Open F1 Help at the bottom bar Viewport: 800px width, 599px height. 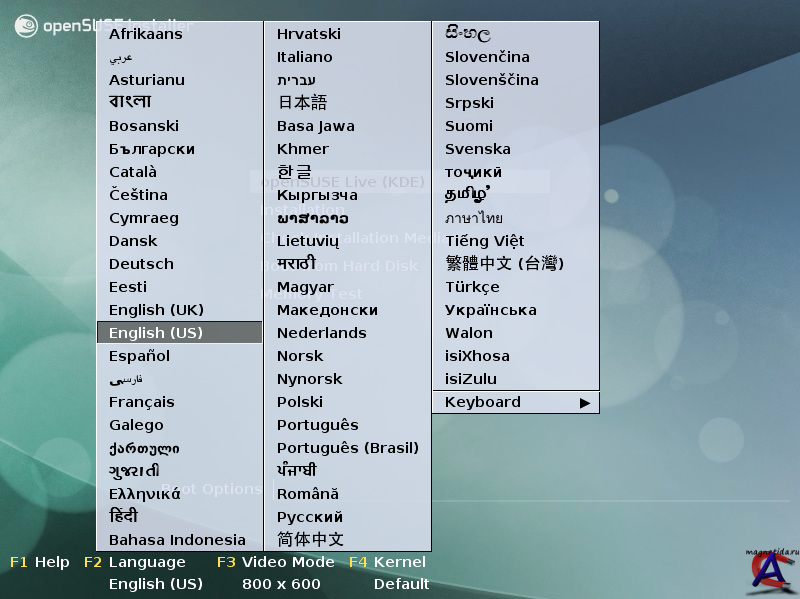(x=40, y=562)
